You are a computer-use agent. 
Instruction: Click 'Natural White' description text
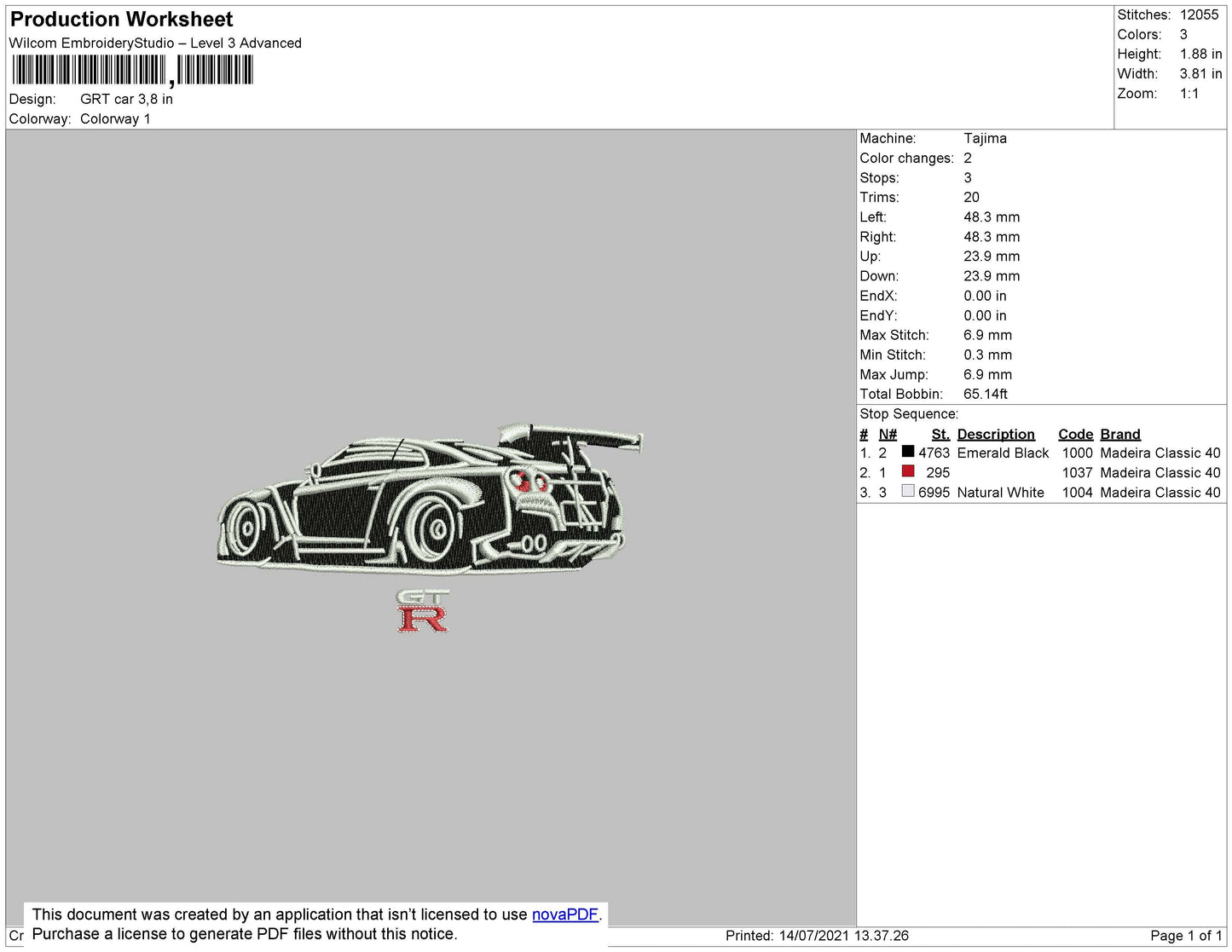point(1000,493)
